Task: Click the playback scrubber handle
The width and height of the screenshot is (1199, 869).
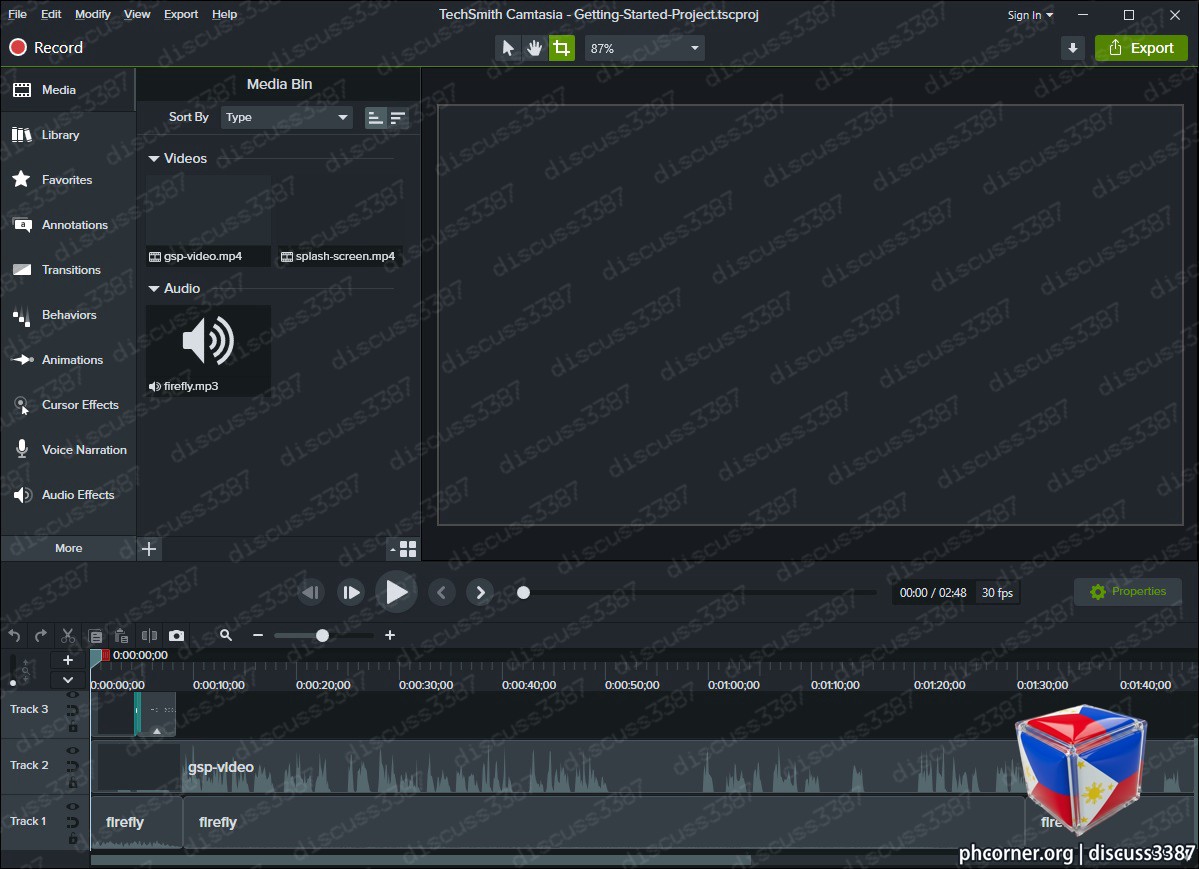Action: click(523, 593)
